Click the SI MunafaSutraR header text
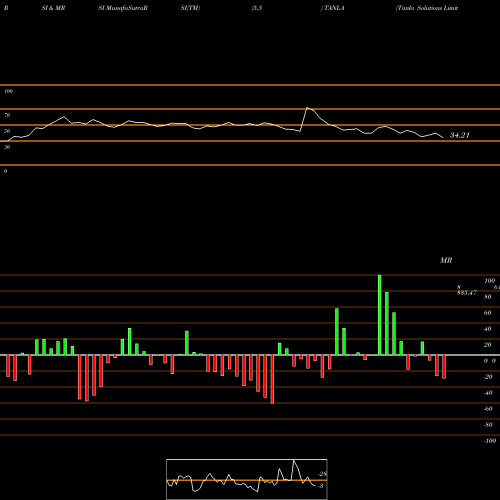This screenshot has height=500, width=500. tap(123, 8)
